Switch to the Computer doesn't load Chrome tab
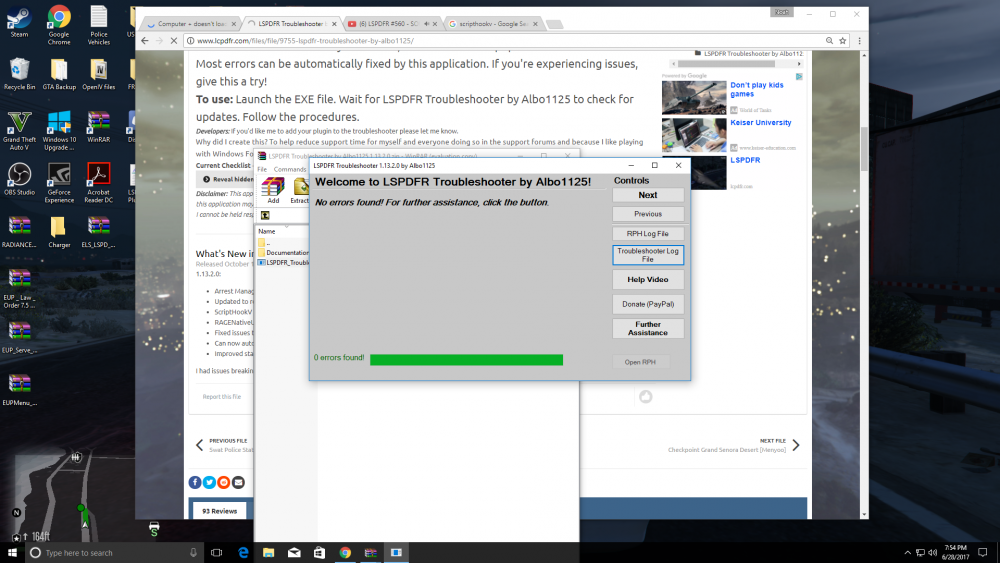1000x563 pixels. coord(191,24)
